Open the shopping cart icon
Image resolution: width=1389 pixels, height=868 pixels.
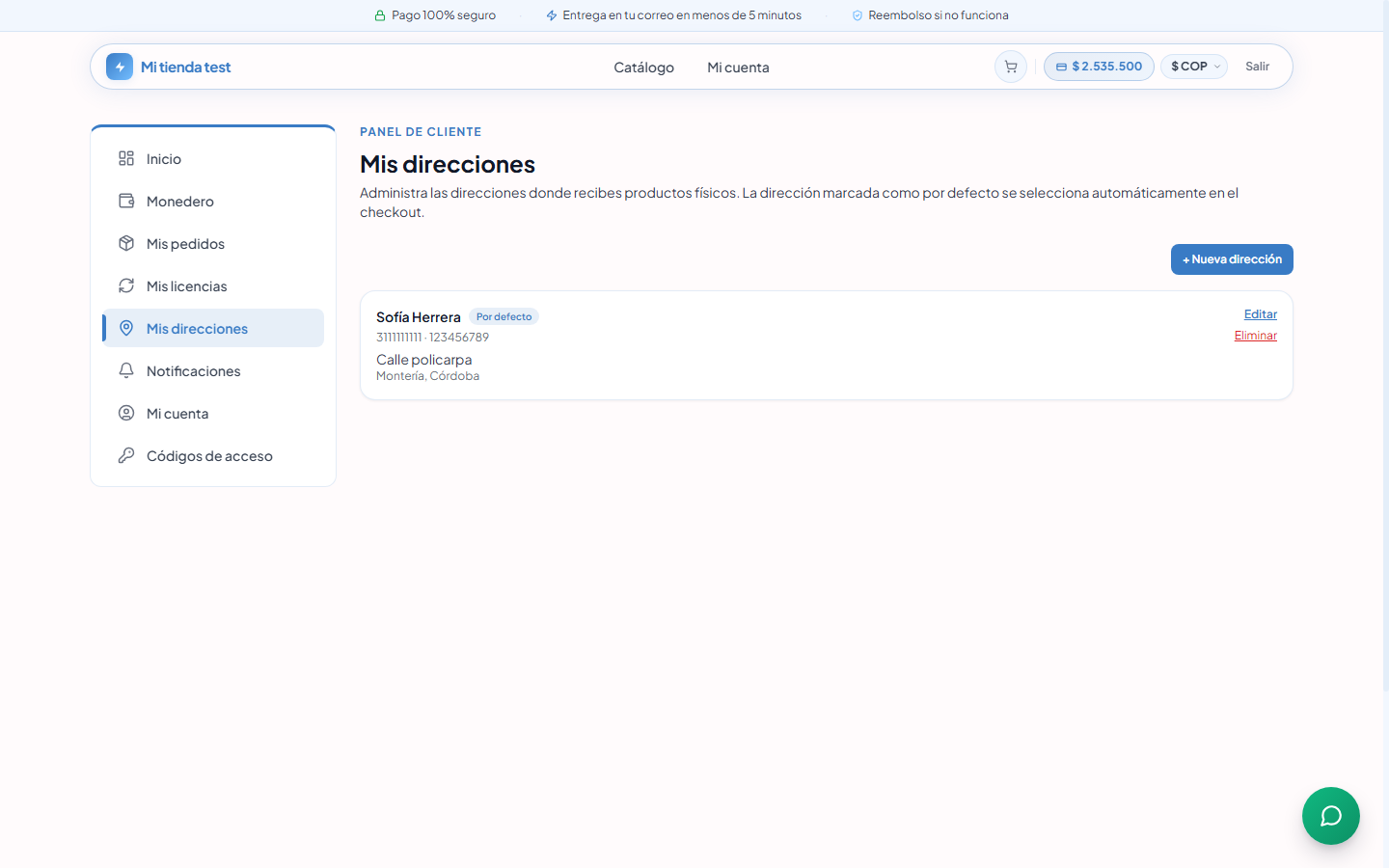1011,67
